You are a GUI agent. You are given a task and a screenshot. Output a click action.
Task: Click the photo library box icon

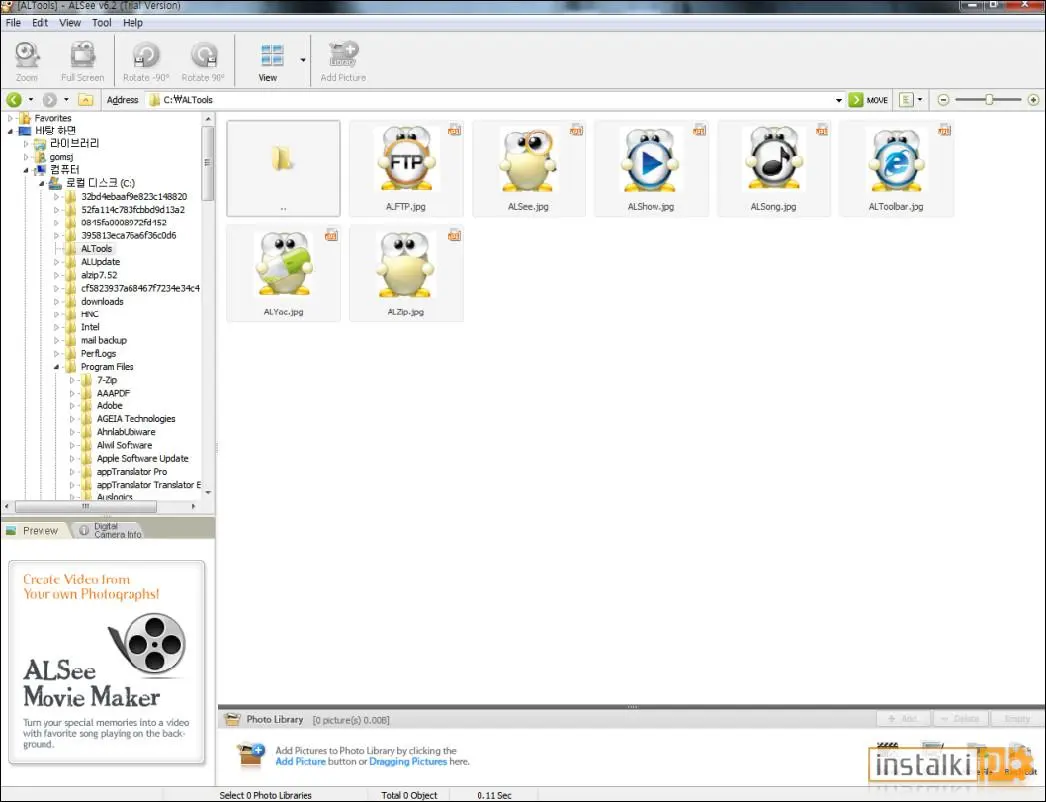click(250, 755)
